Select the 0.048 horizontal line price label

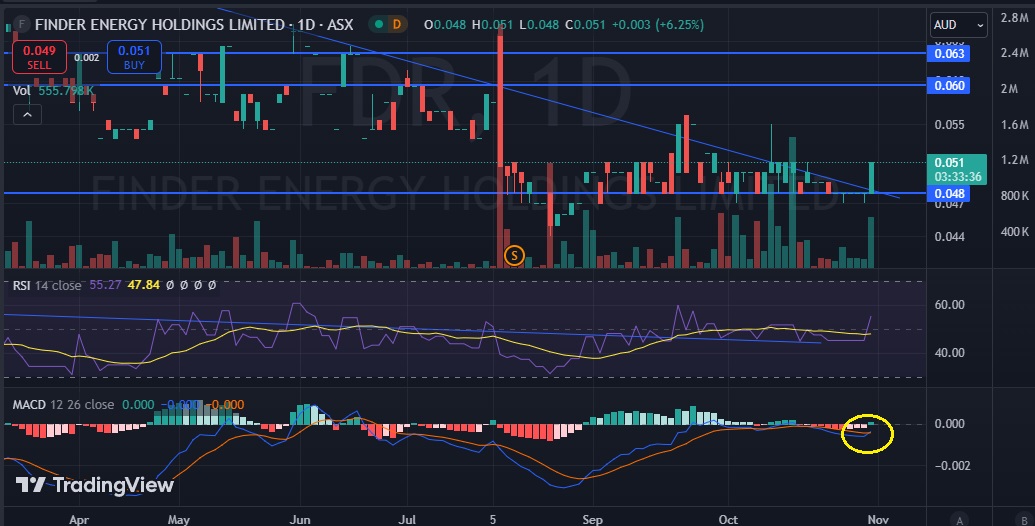click(x=949, y=193)
